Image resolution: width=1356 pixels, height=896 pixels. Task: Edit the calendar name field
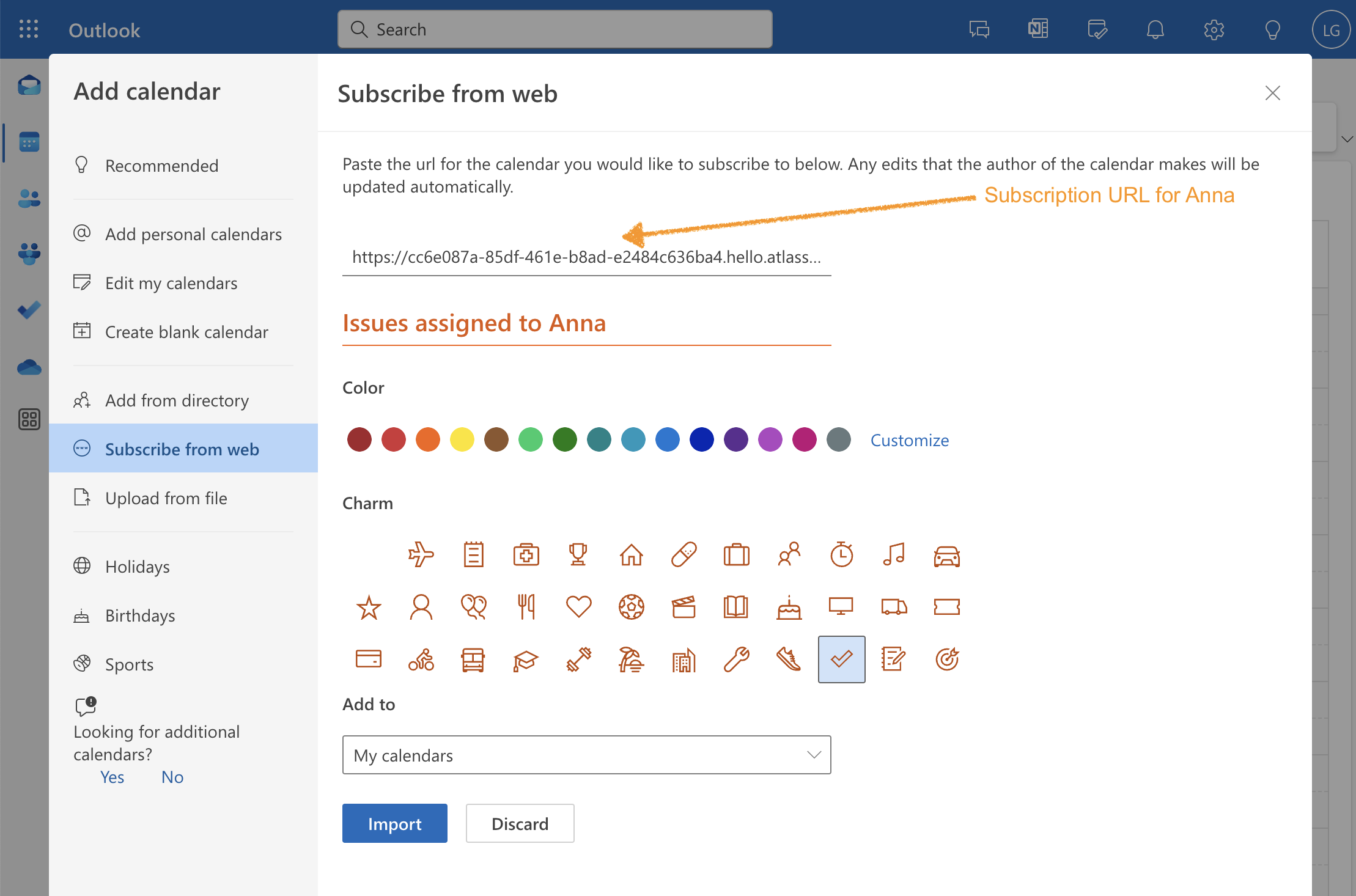pos(586,324)
